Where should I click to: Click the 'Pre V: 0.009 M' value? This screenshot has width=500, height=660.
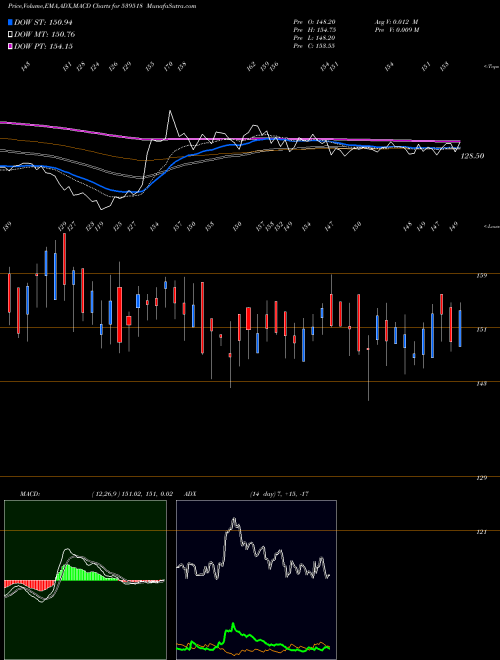[x=396, y=30]
